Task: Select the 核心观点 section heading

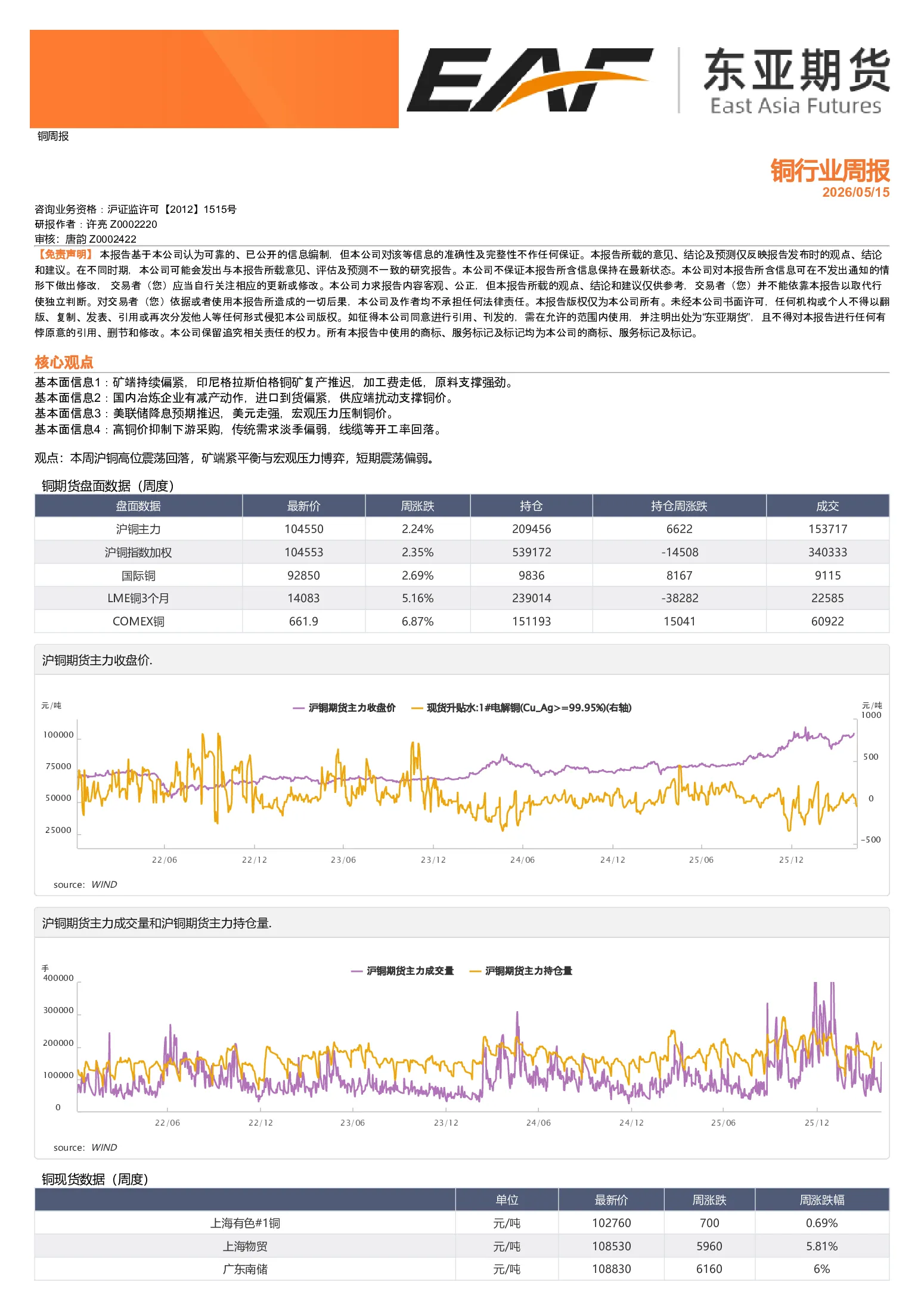Action: (64, 362)
